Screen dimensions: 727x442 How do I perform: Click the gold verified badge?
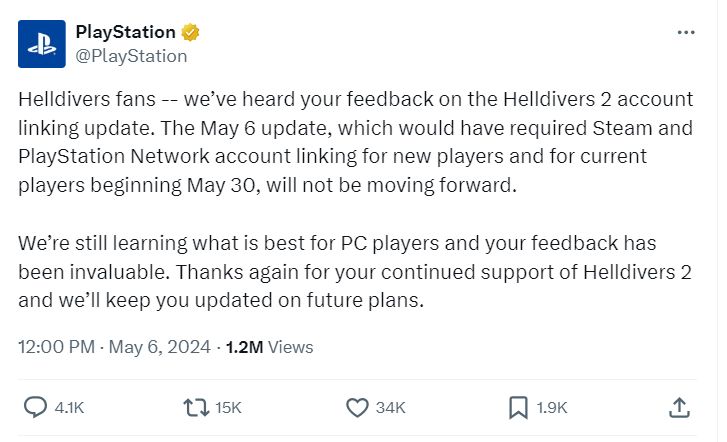pos(190,32)
